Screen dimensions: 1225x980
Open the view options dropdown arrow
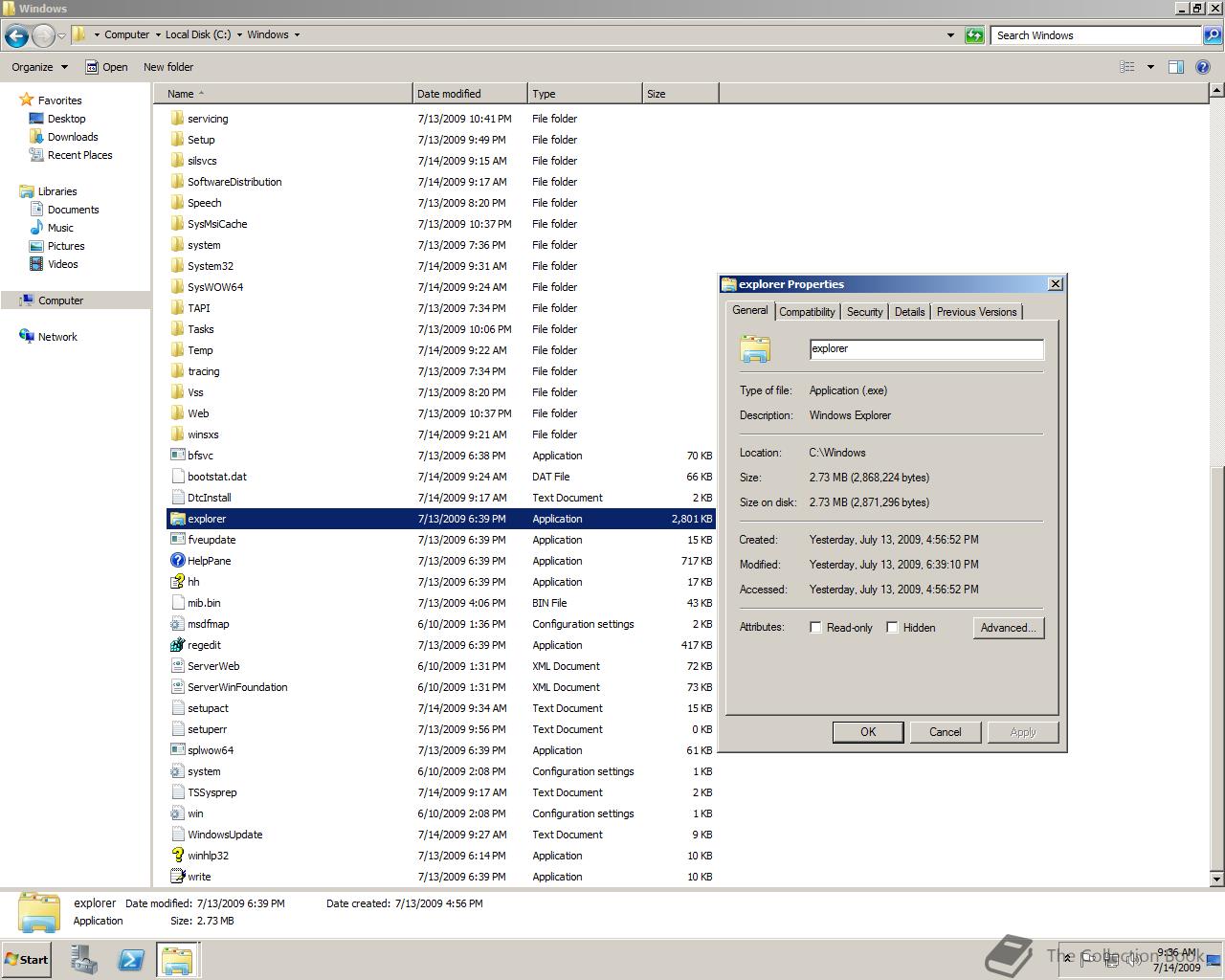(x=1150, y=67)
